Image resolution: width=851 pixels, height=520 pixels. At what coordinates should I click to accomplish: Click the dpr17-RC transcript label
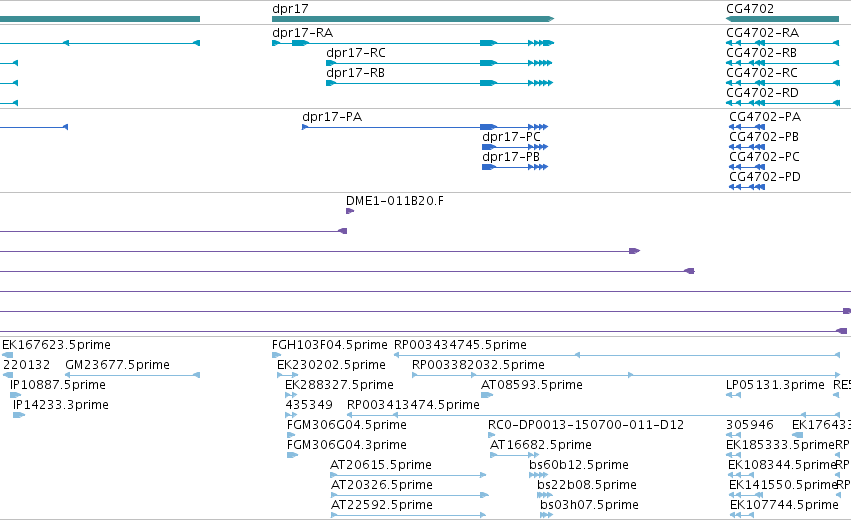[355, 53]
